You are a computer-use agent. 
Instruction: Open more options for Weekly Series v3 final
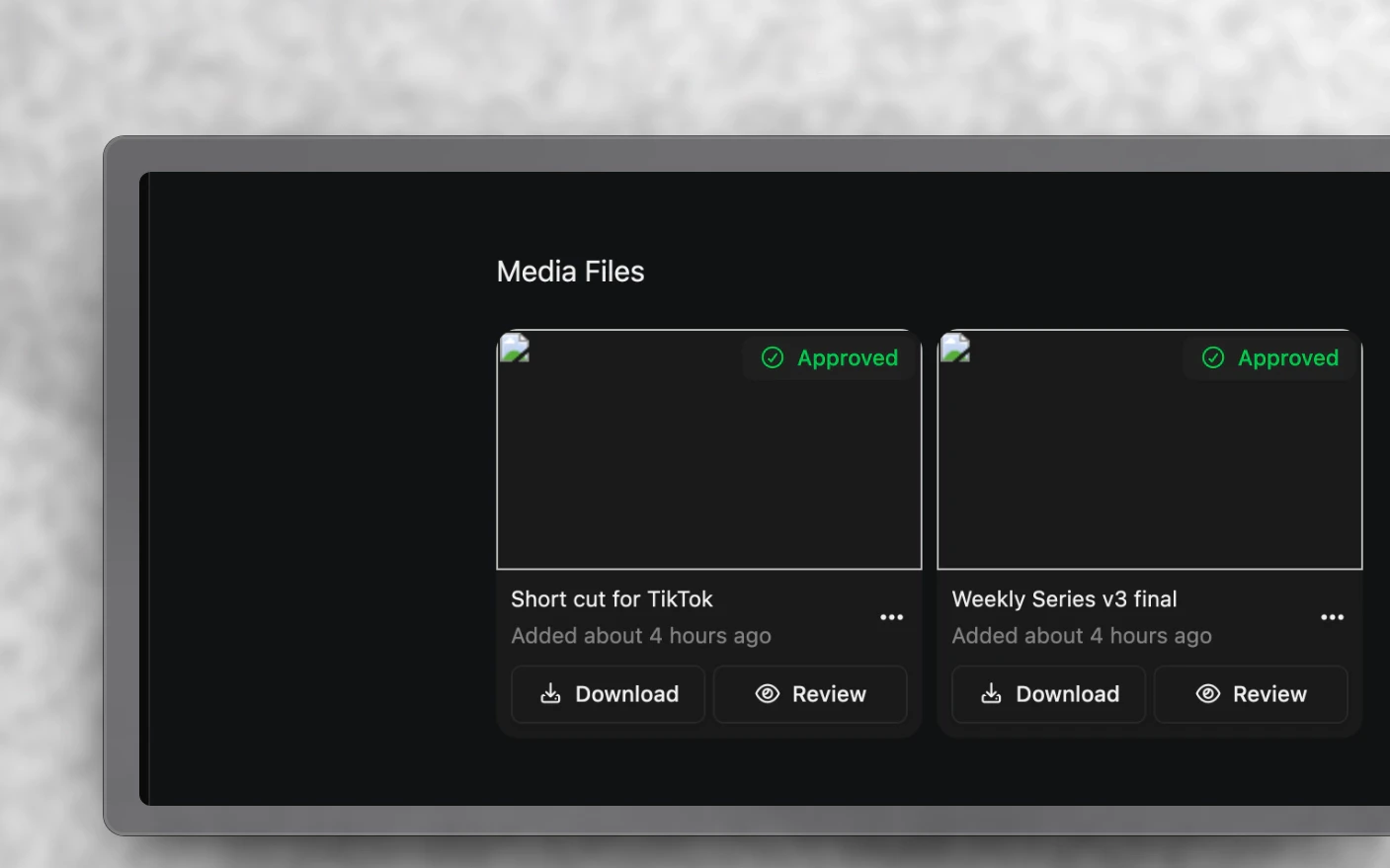point(1332,617)
